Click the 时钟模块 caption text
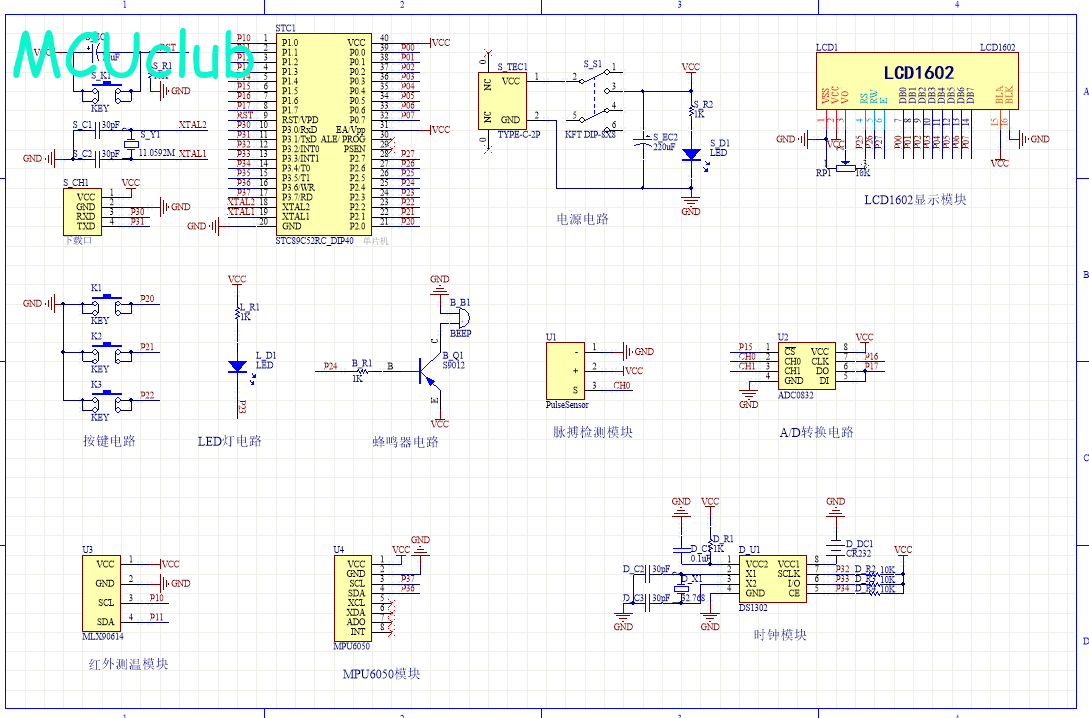This screenshot has height=718, width=1089. tap(780, 635)
